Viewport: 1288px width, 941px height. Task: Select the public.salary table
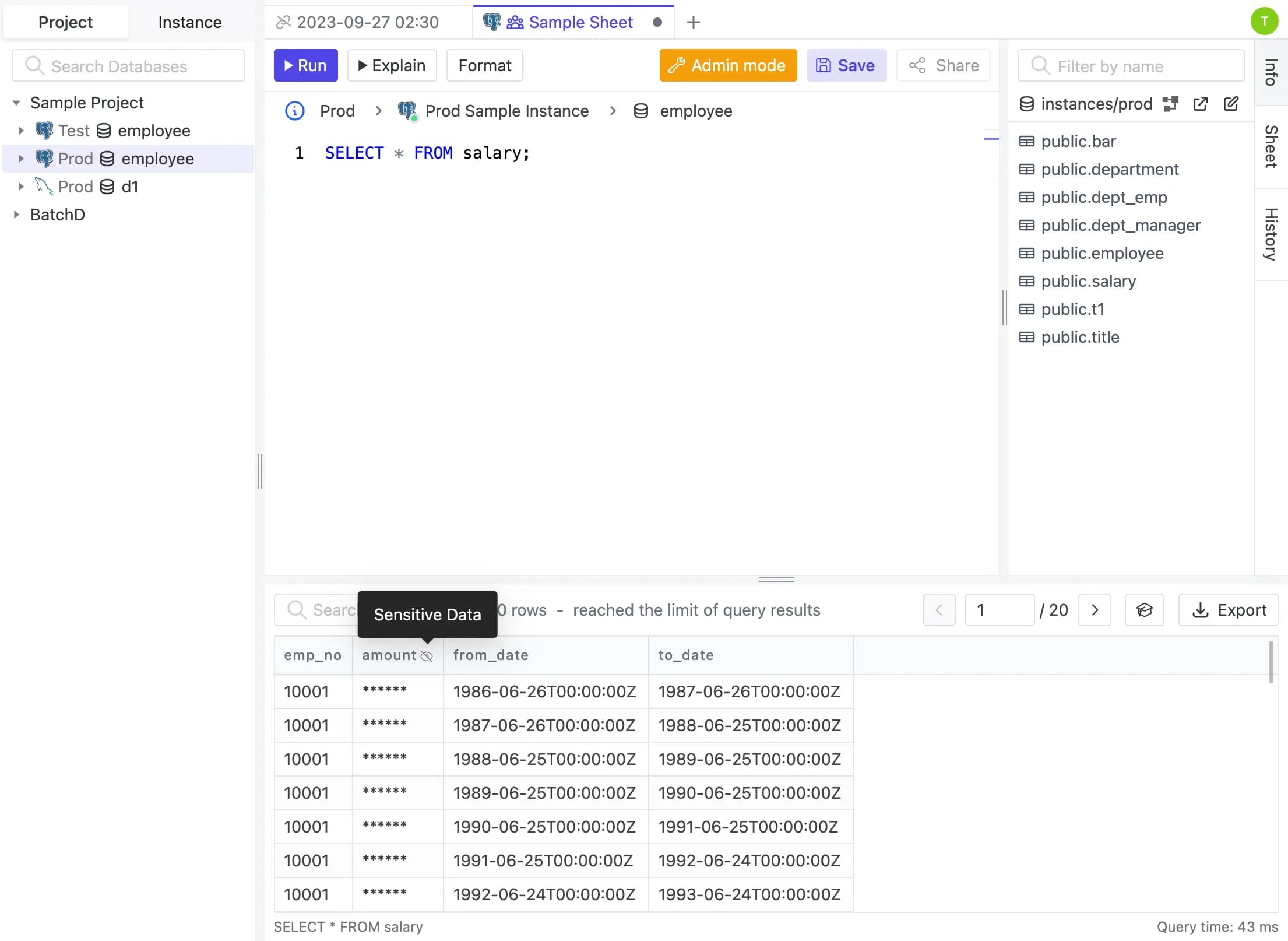tap(1088, 281)
